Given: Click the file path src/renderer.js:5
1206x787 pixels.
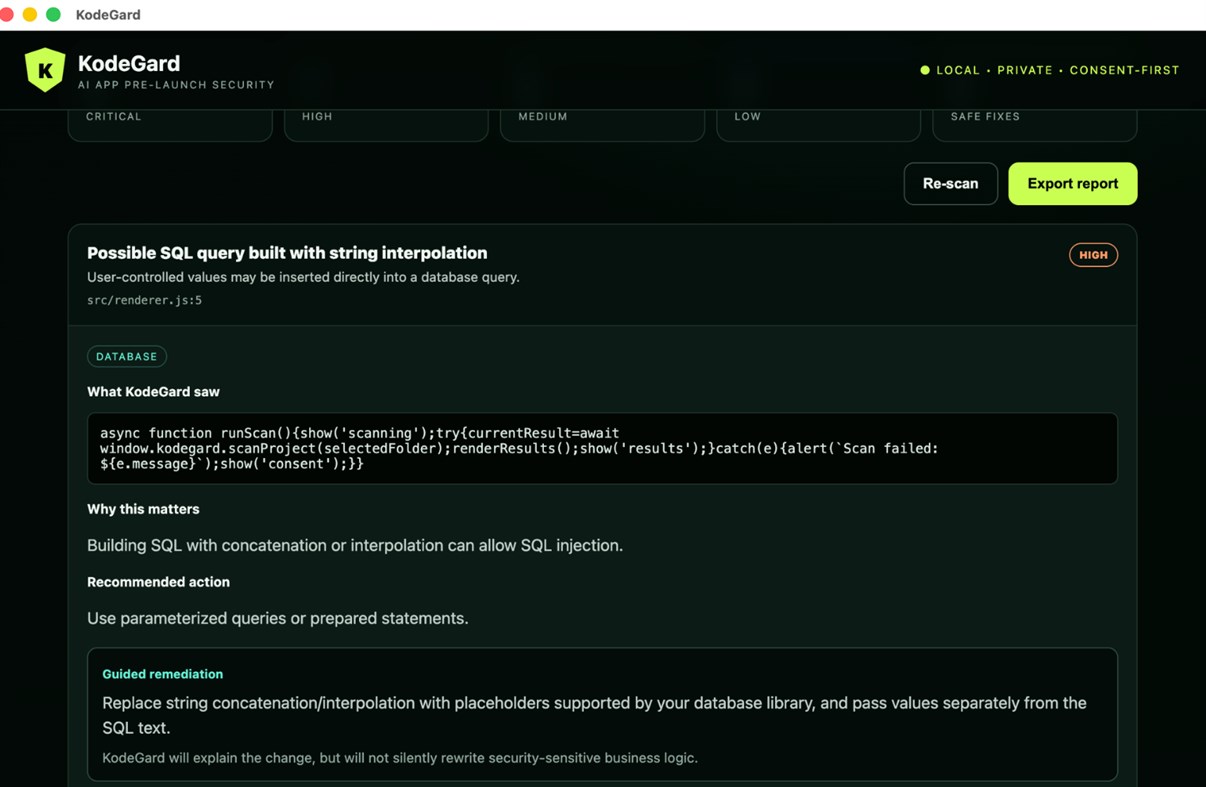Looking at the screenshot, I should (x=144, y=300).
